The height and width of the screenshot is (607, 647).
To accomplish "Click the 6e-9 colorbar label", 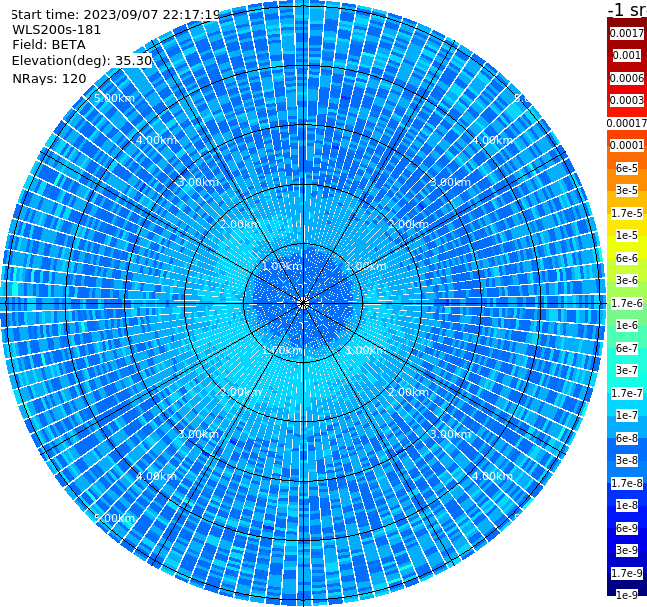I will (627, 528).
